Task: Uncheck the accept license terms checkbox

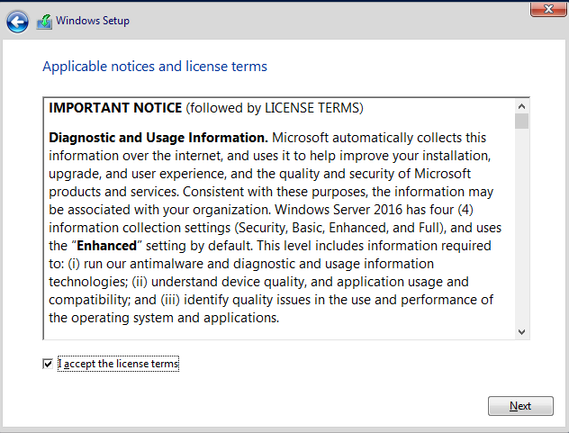Action: [x=48, y=363]
